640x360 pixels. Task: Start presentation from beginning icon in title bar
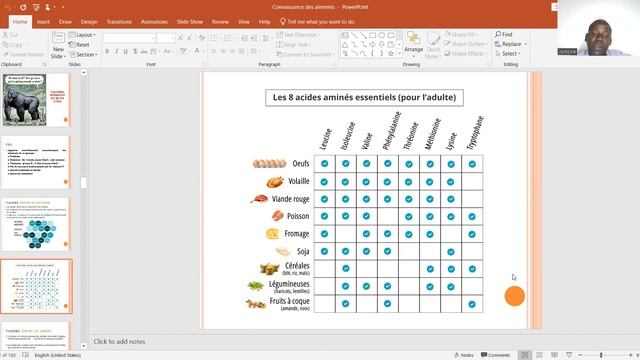36,7
